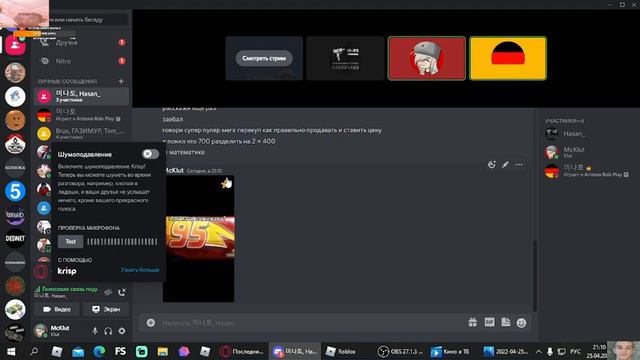
Task: Open the gift Nitro icon
Action: tap(473, 322)
